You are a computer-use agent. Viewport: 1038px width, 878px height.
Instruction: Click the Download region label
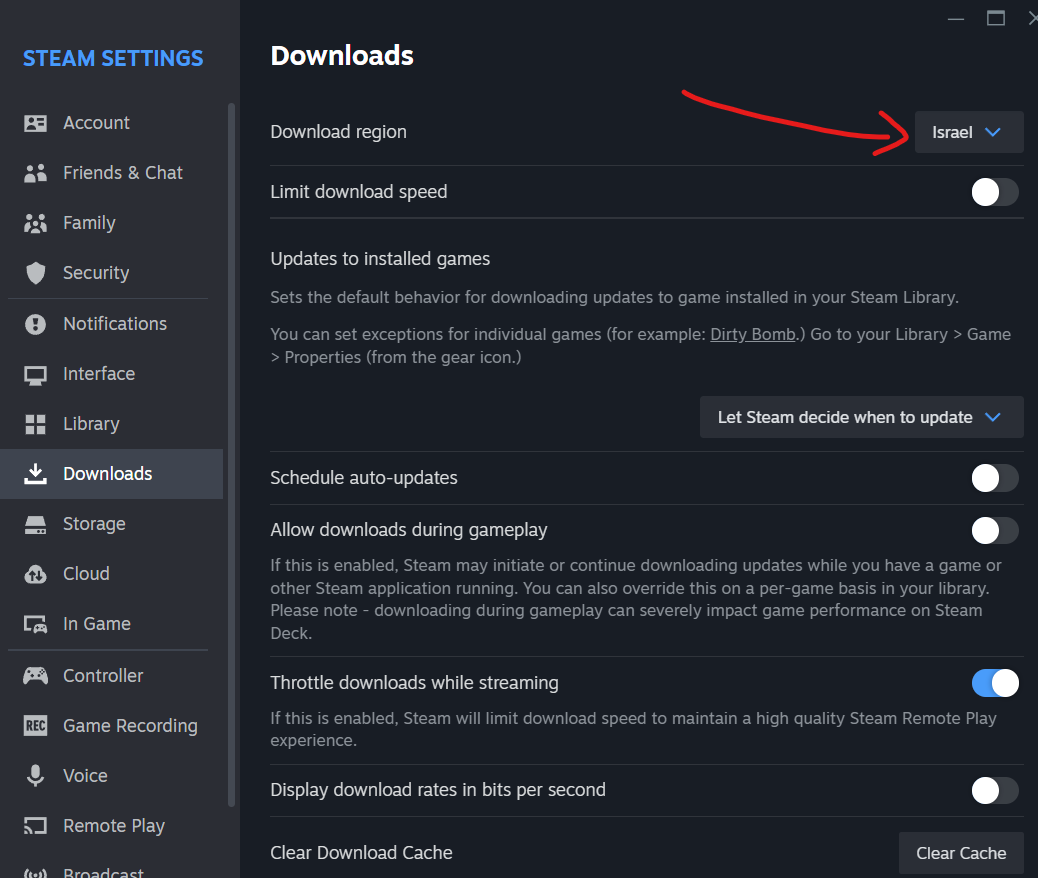point(338,132)
